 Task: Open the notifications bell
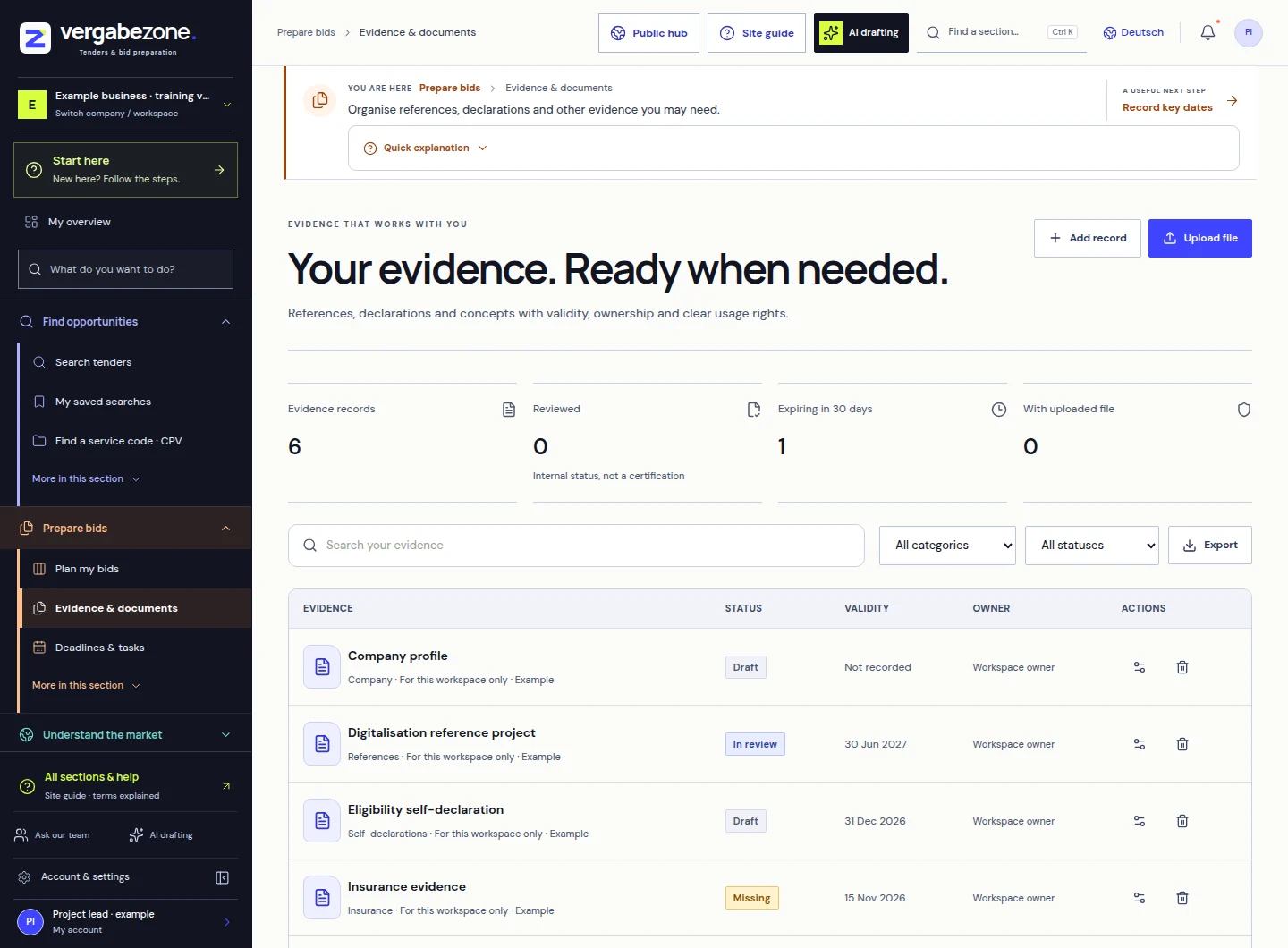[1207, 32]
